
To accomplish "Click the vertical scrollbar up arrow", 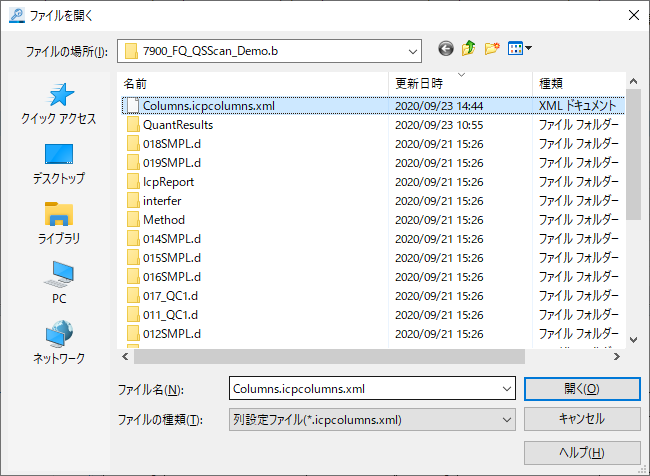I will 633,81.
